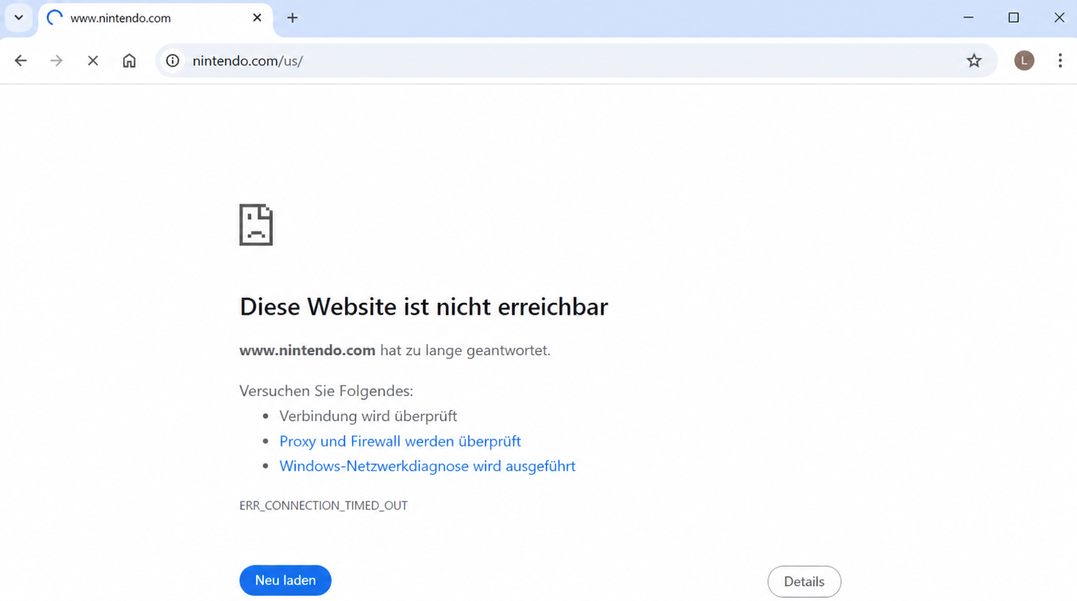Open Chrome three-dot menu

(1060, 60)
